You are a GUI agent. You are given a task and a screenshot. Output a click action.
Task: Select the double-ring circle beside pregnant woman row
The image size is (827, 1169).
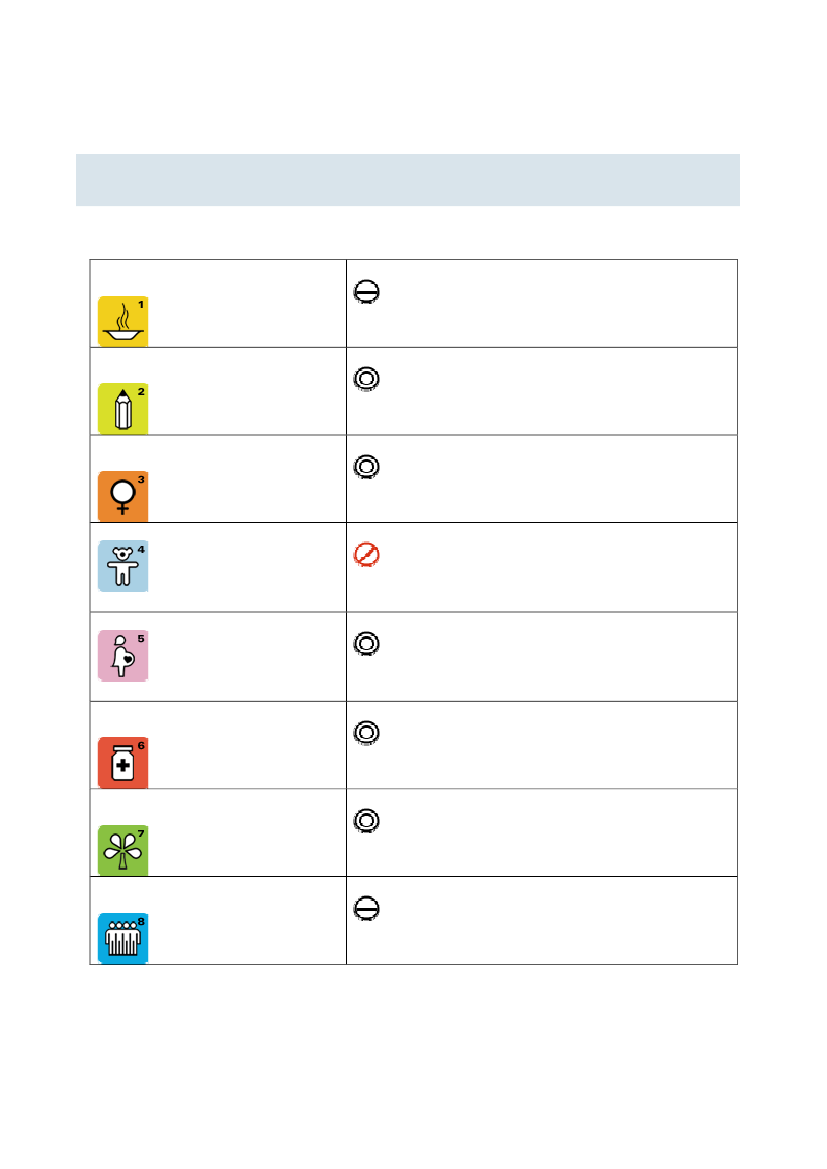[x=366, y=643]
